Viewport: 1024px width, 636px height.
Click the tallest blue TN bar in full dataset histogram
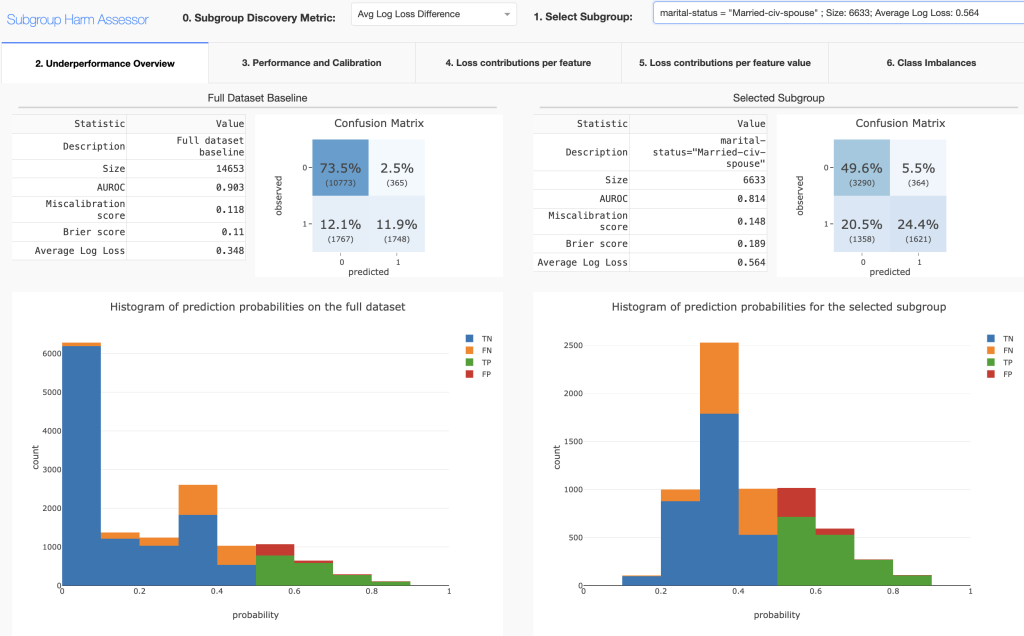pos(81,466)
